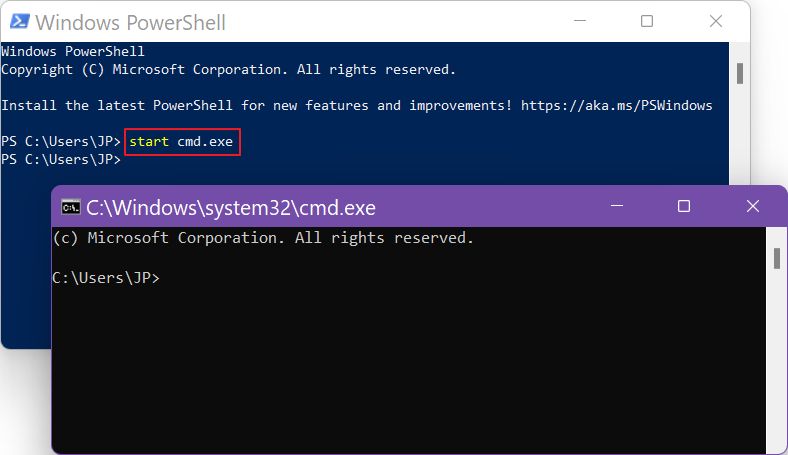This screenshot has height=455, width=788.
Task: Maximize the Windows PowerShell window
Action: (647, 21)
